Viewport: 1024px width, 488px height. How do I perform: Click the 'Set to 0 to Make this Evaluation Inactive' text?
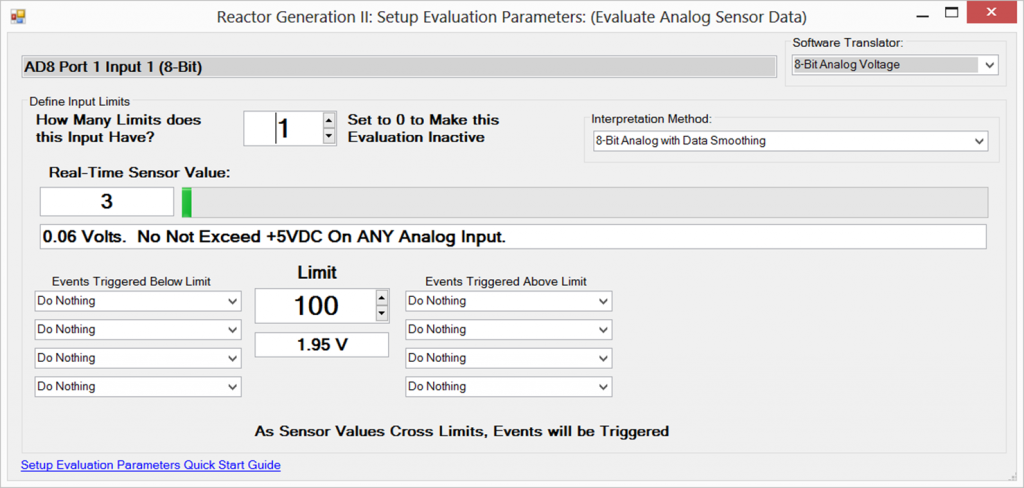coord(423,129)
